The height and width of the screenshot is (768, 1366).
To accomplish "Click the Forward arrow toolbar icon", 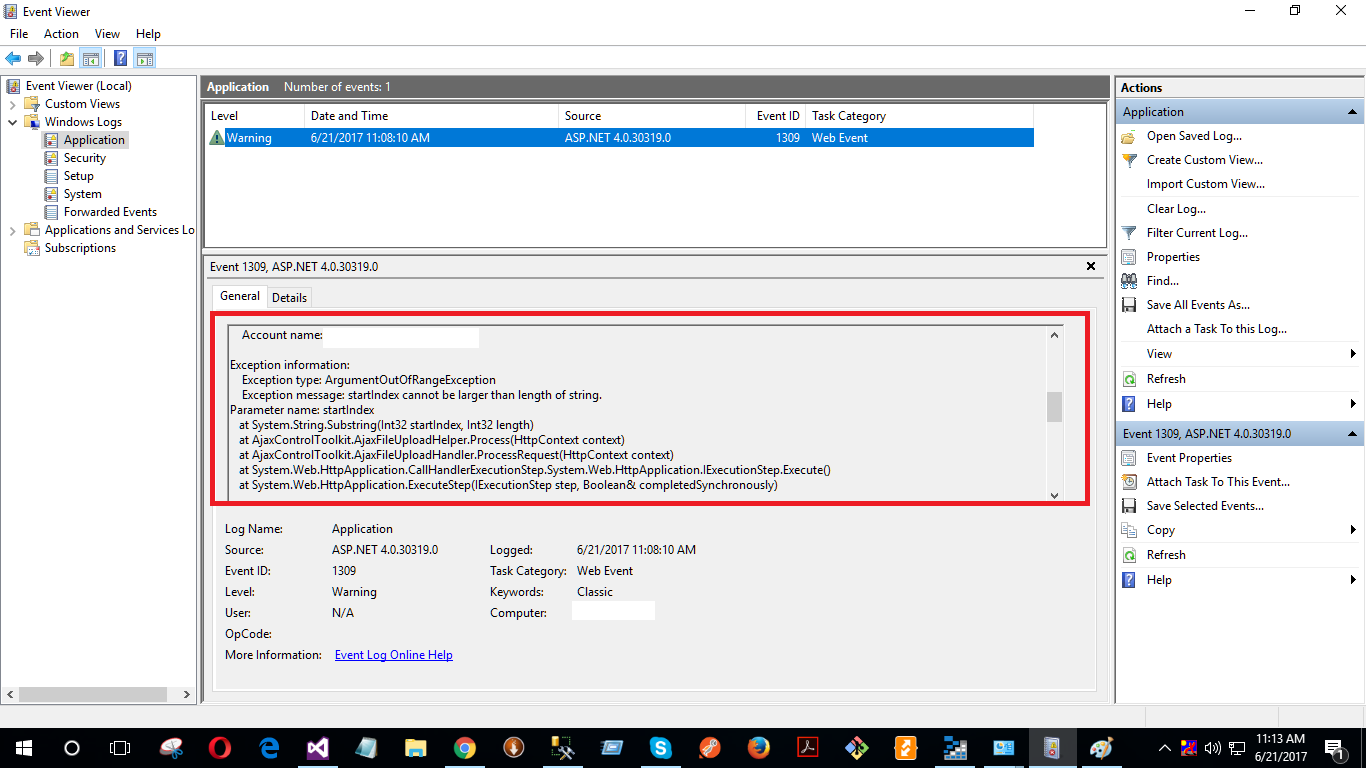I will tap(36, 59).
